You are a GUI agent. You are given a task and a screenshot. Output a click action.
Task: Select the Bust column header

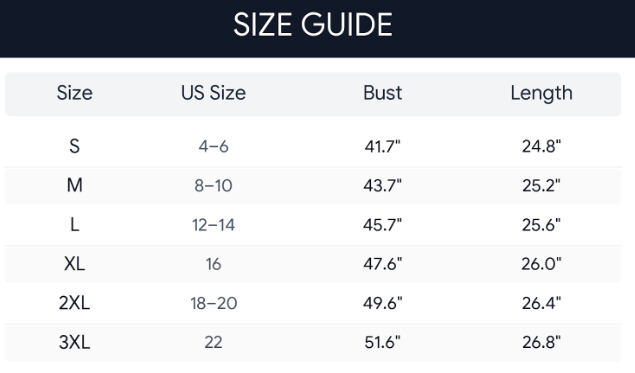tap(382, 93)
